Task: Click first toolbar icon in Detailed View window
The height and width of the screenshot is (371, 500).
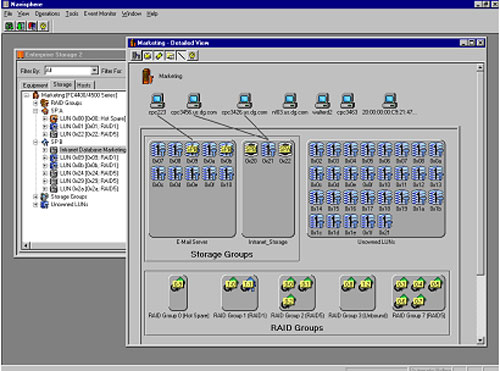Action: coord(136,56)
